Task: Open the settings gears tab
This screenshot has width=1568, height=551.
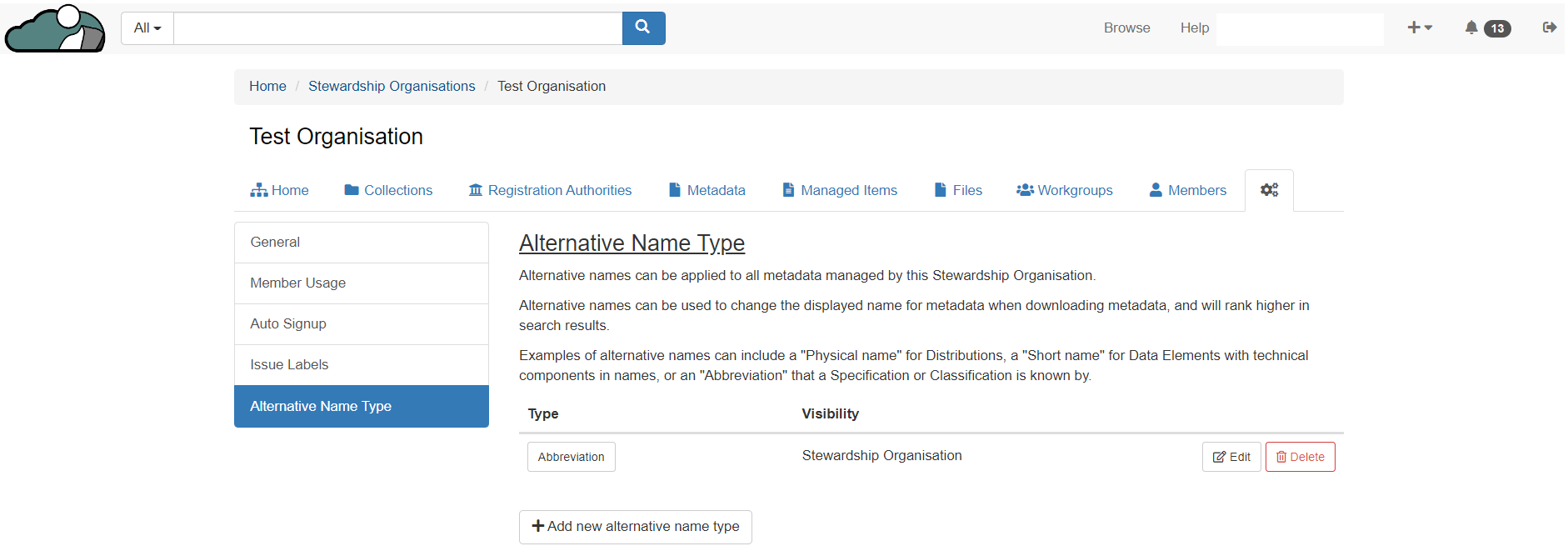Action: [1268, 190]
